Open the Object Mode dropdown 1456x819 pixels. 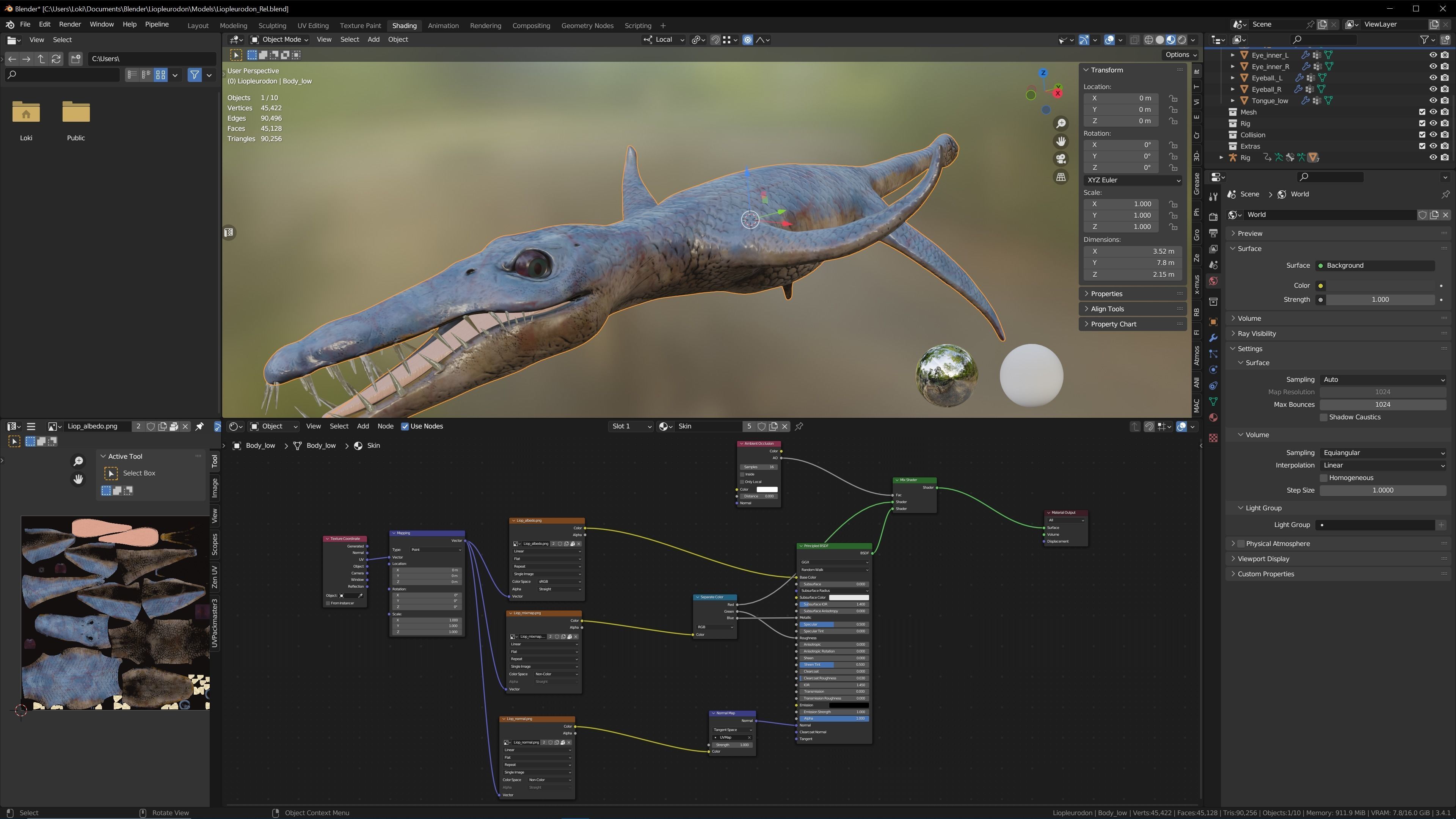[x=280, y=39]
